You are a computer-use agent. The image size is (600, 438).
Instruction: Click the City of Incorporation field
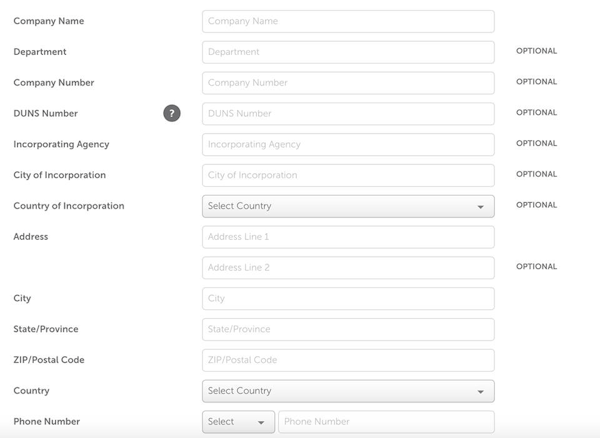(348, 176)
